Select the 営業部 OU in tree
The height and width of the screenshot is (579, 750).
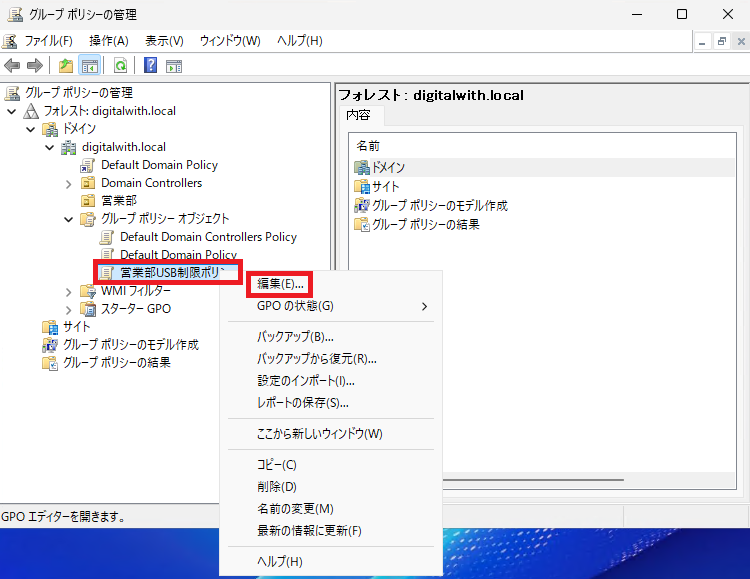coord(119,200)
